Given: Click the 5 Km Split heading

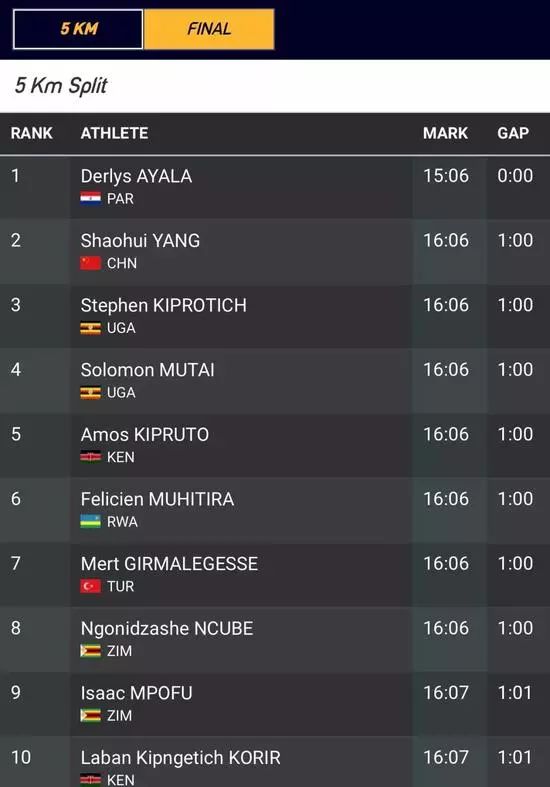Looking at the screenshot, I should point(61,86).
